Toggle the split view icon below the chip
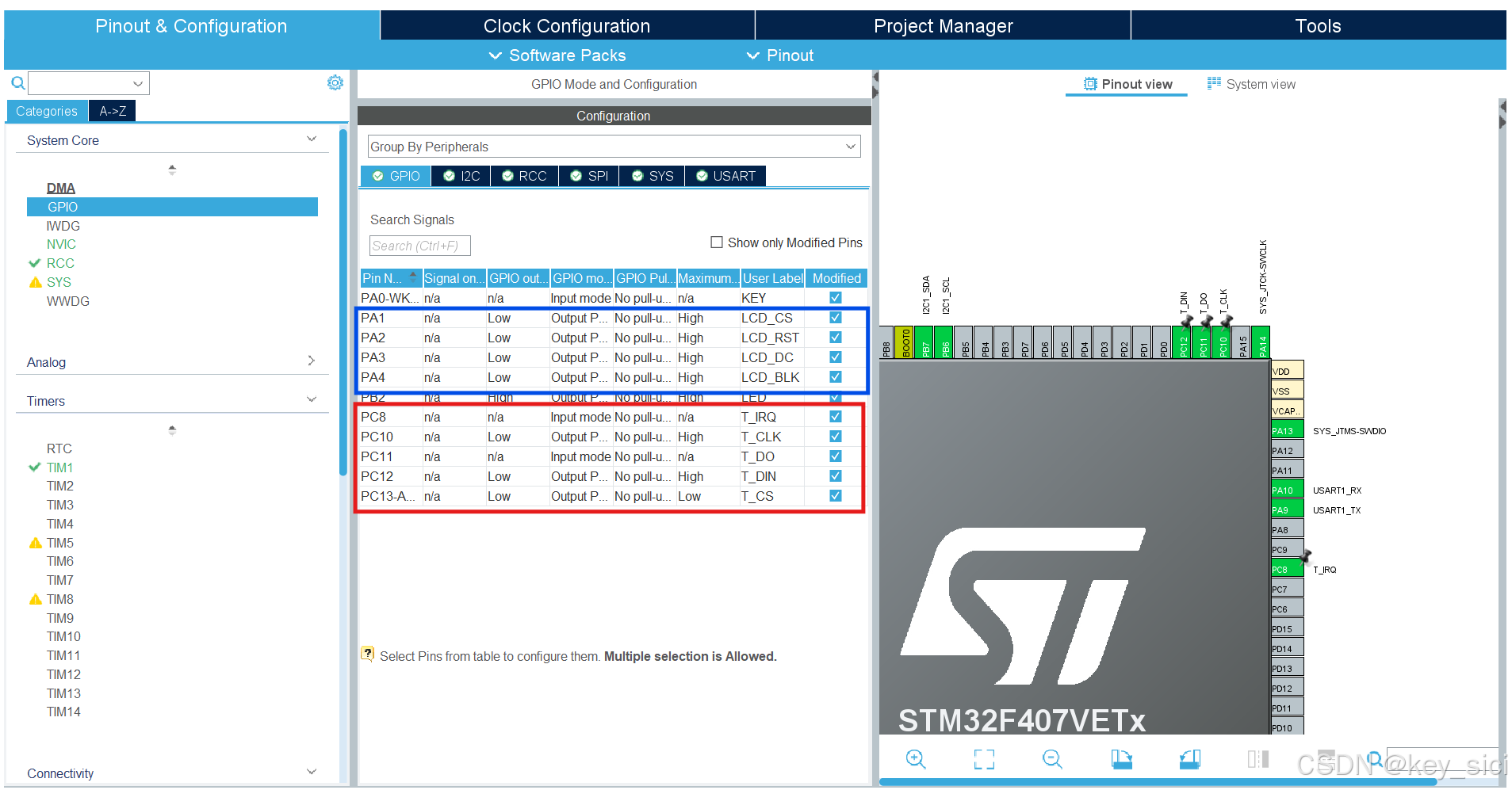Viewport: 1512px width, 790px height. 1258,759
